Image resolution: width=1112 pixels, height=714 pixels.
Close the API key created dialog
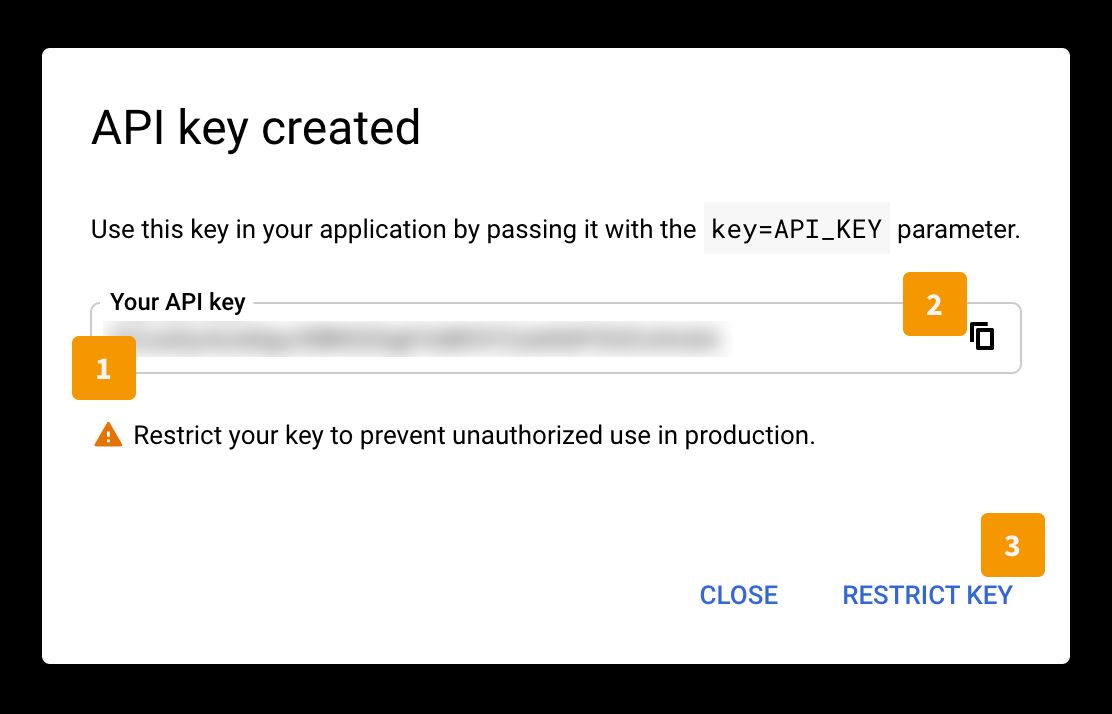[x=738, y=595]
